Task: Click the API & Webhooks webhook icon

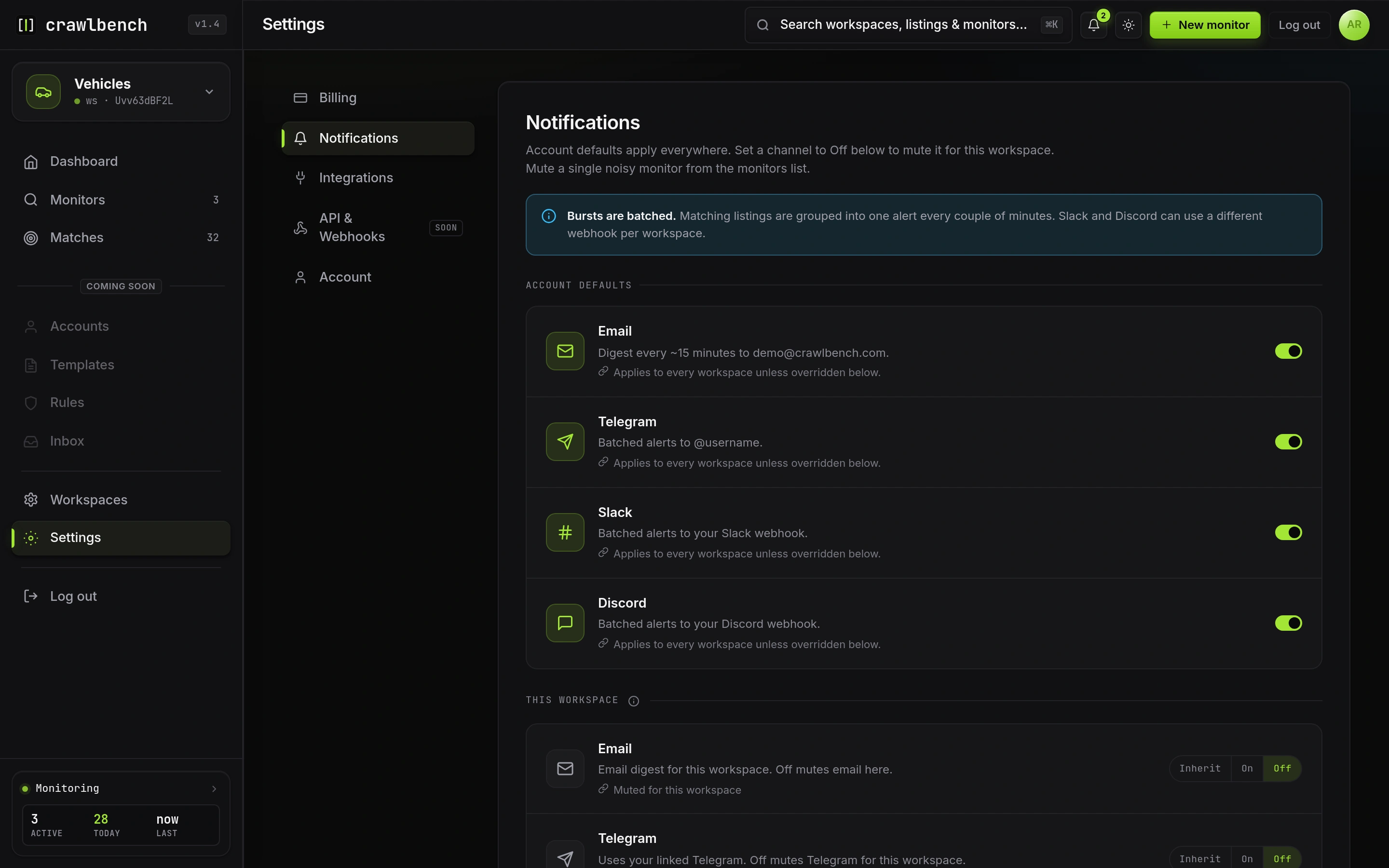Action: tap(300, 228)
